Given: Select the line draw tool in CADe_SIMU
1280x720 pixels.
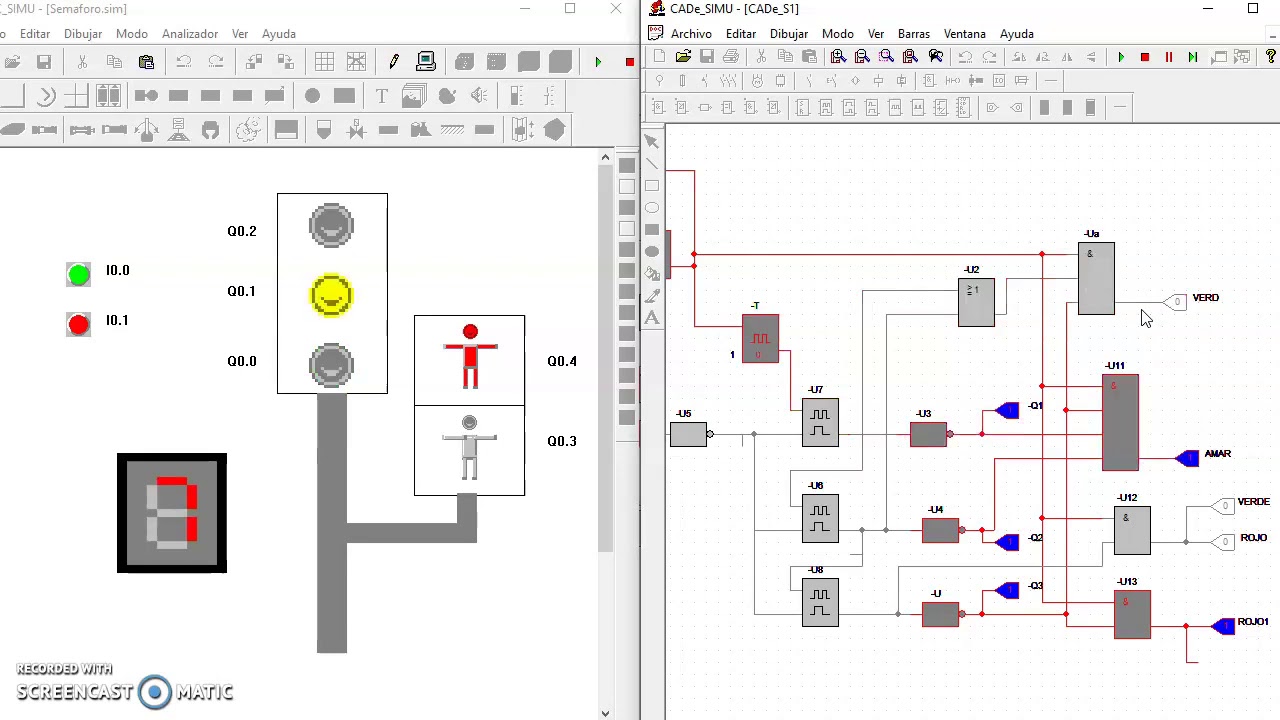Looking at the screenshot, I should [652, 164].
